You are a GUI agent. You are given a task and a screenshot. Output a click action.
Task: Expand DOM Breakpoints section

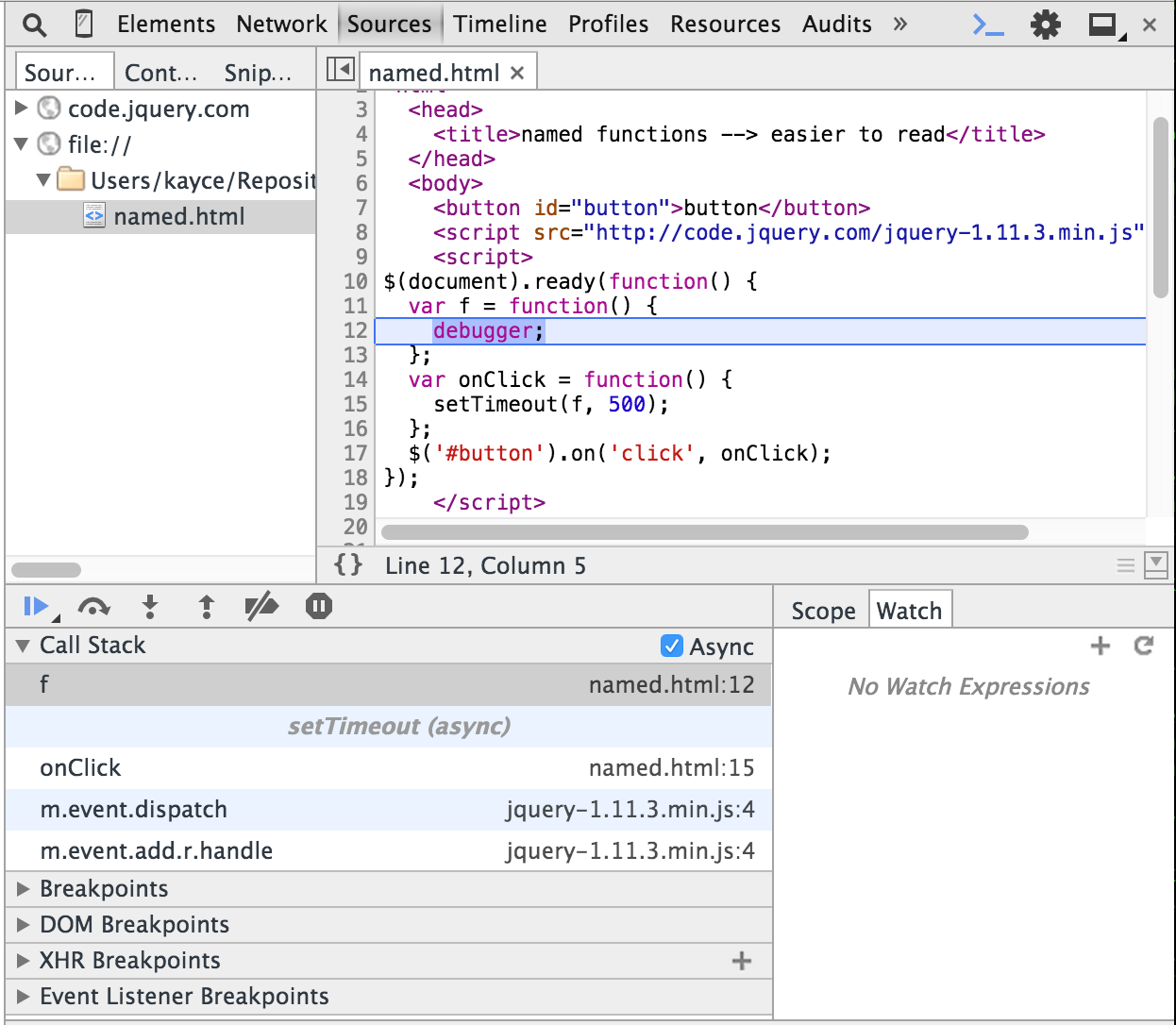coord(24,925)
